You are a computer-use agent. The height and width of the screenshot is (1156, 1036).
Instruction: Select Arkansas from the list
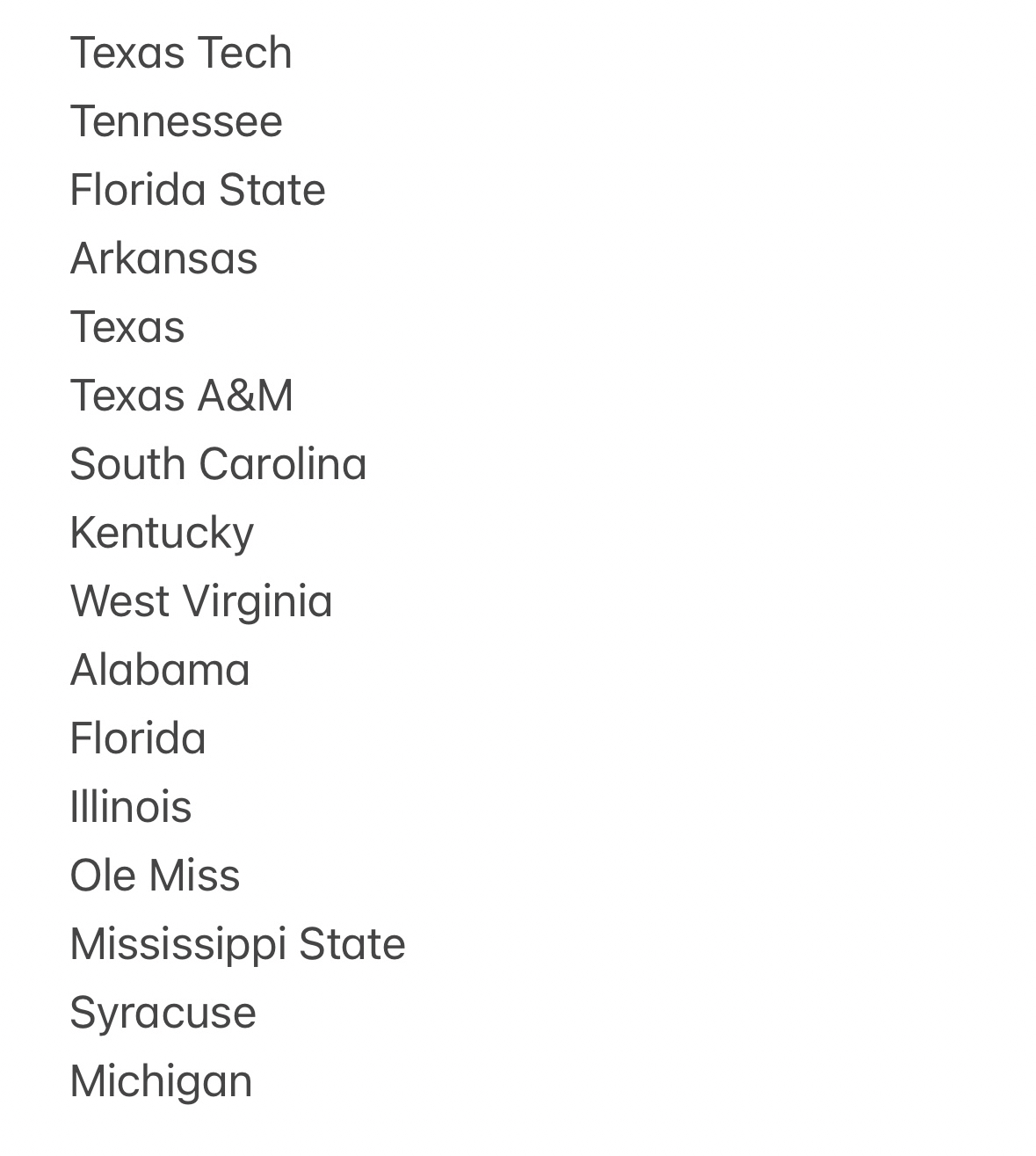163,258
